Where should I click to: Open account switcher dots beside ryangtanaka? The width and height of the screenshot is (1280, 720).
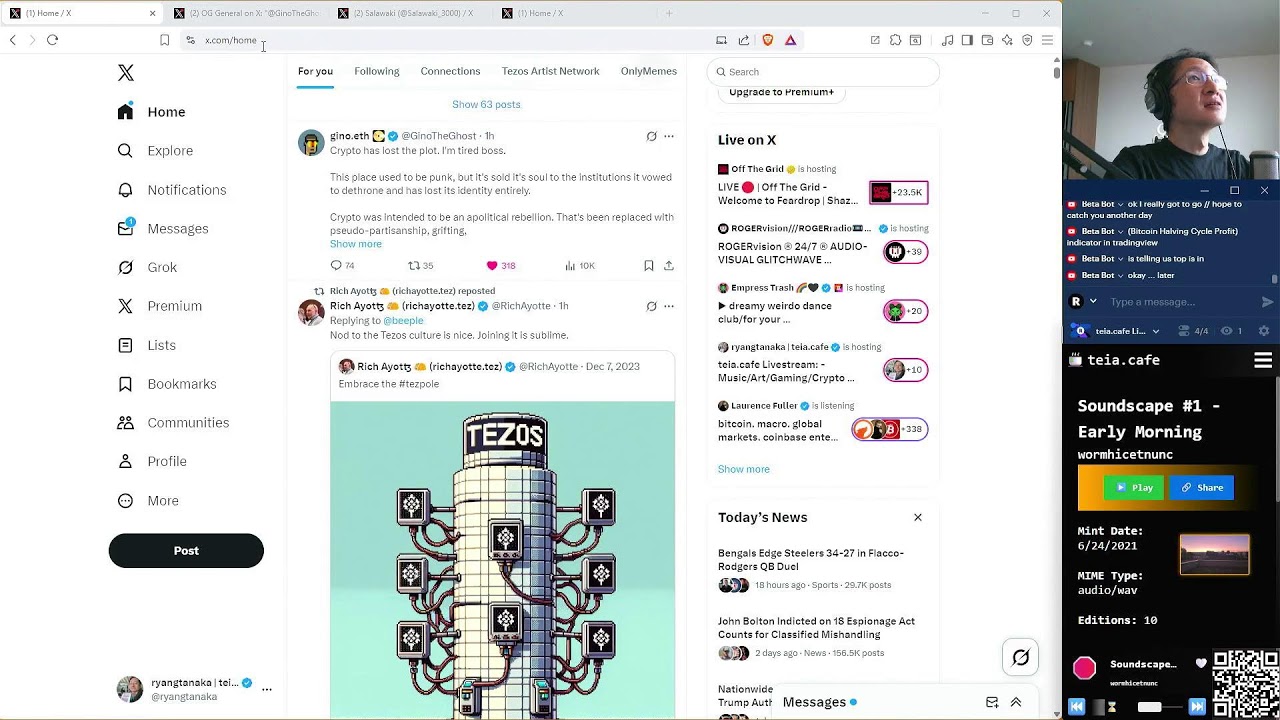point(266,689)
